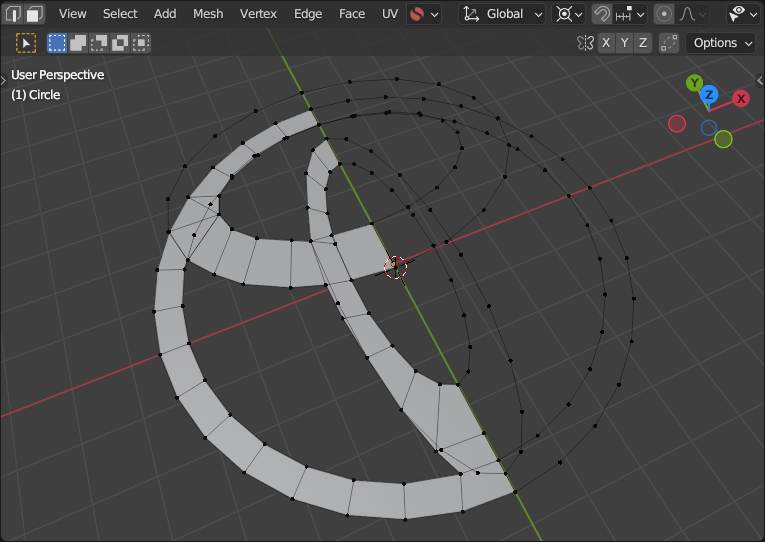Open the Select menu
The image size is (765, 542).
[x=120, y=14]
